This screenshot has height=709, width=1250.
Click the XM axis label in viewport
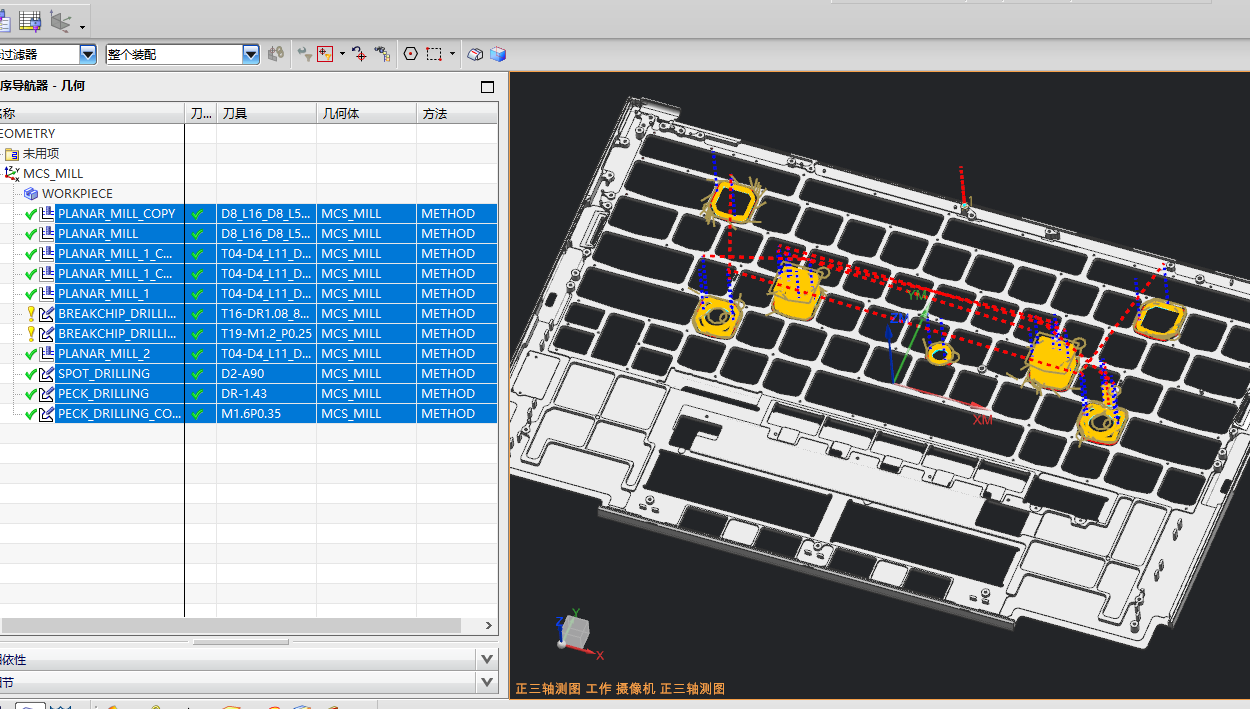983,420
